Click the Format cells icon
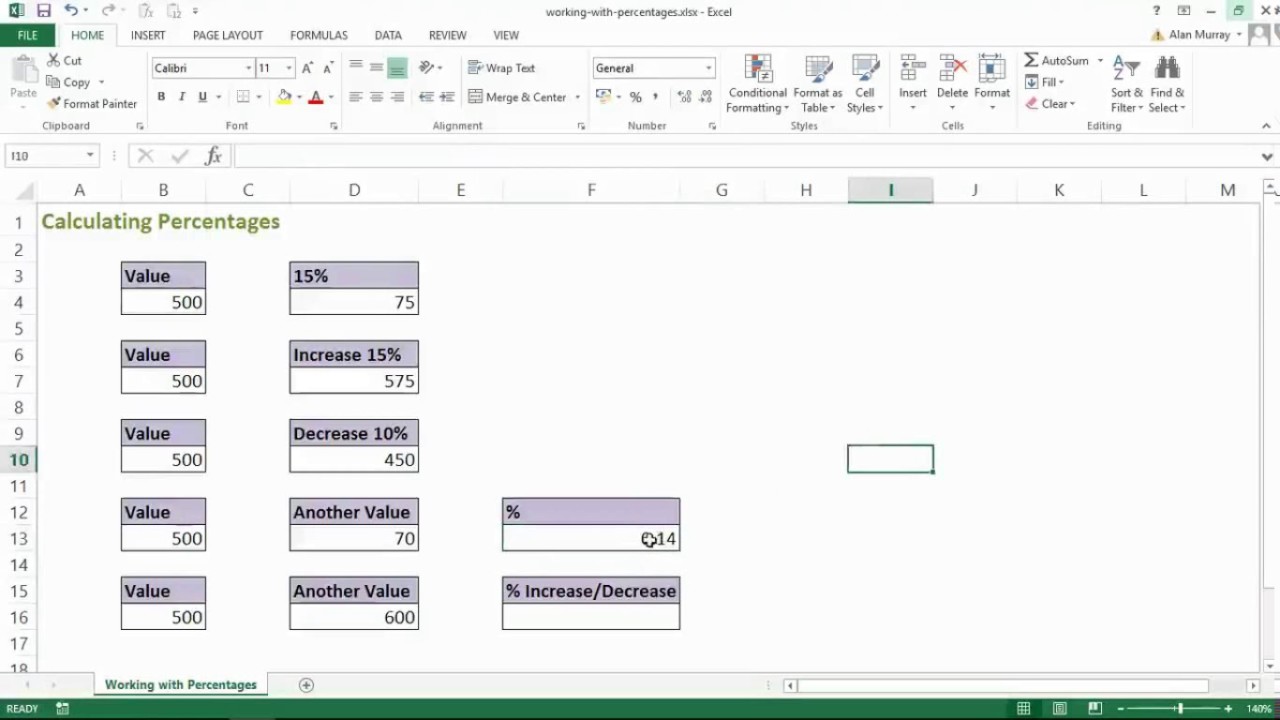This screenshot has height=720, width=1280. pyautogui.click(x=992, y=70)
